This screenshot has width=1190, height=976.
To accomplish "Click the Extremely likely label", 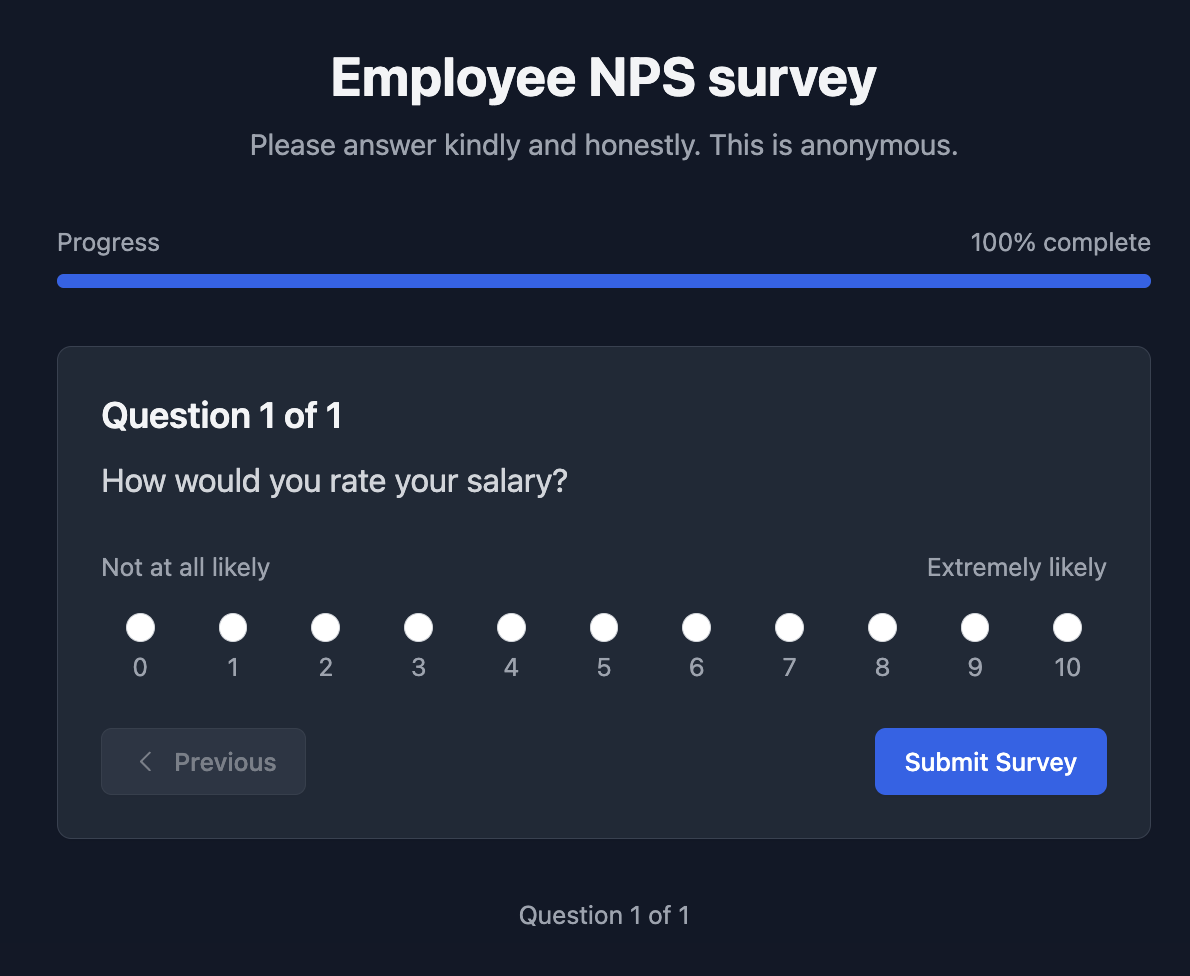I will click(x=1016, y=567).
